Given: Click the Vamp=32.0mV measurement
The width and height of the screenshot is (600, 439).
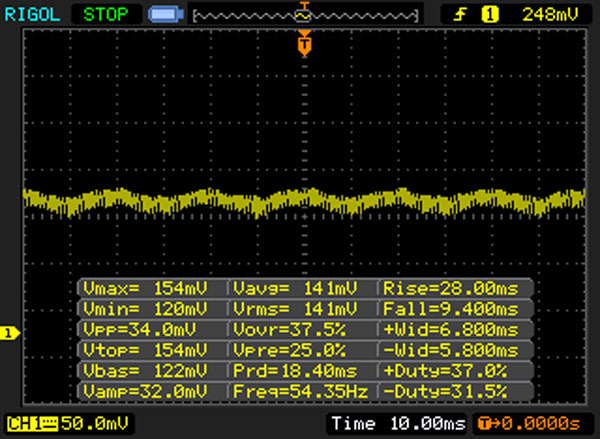Looking at the screenshot, I should (x=145, y=392).
